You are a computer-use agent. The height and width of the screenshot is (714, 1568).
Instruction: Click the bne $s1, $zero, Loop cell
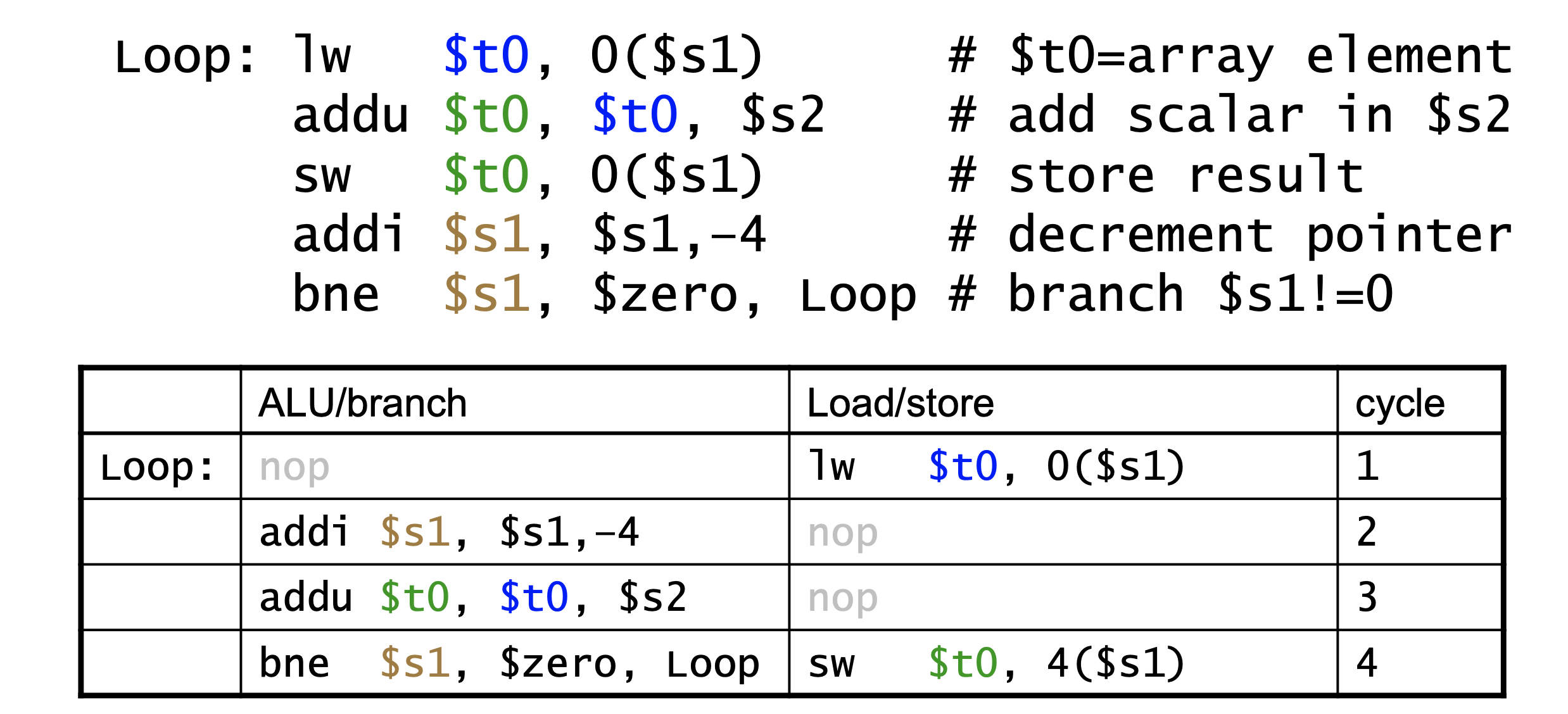click(x=509, y=663)
